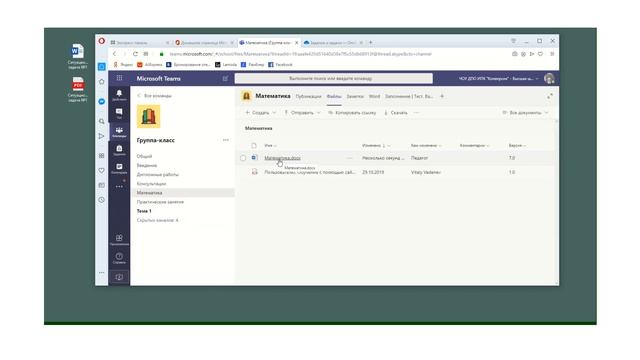This screenshot has height=360, width=640.
Task: Open the Кем изменено column dropdown
Action: 426,146
